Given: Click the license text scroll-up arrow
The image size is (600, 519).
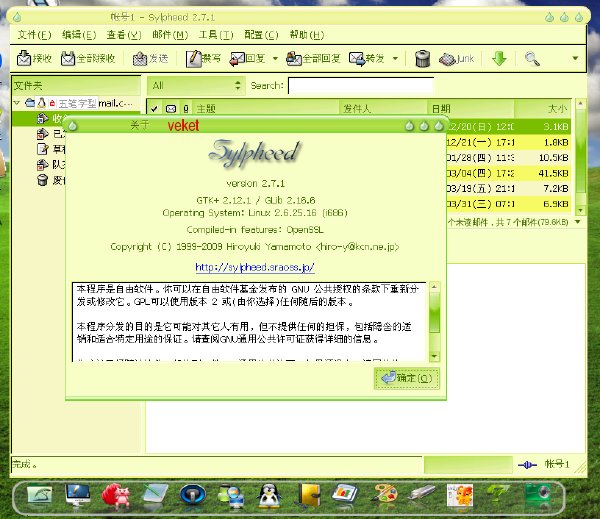Looking at the screenshot, I should (434, 287).
